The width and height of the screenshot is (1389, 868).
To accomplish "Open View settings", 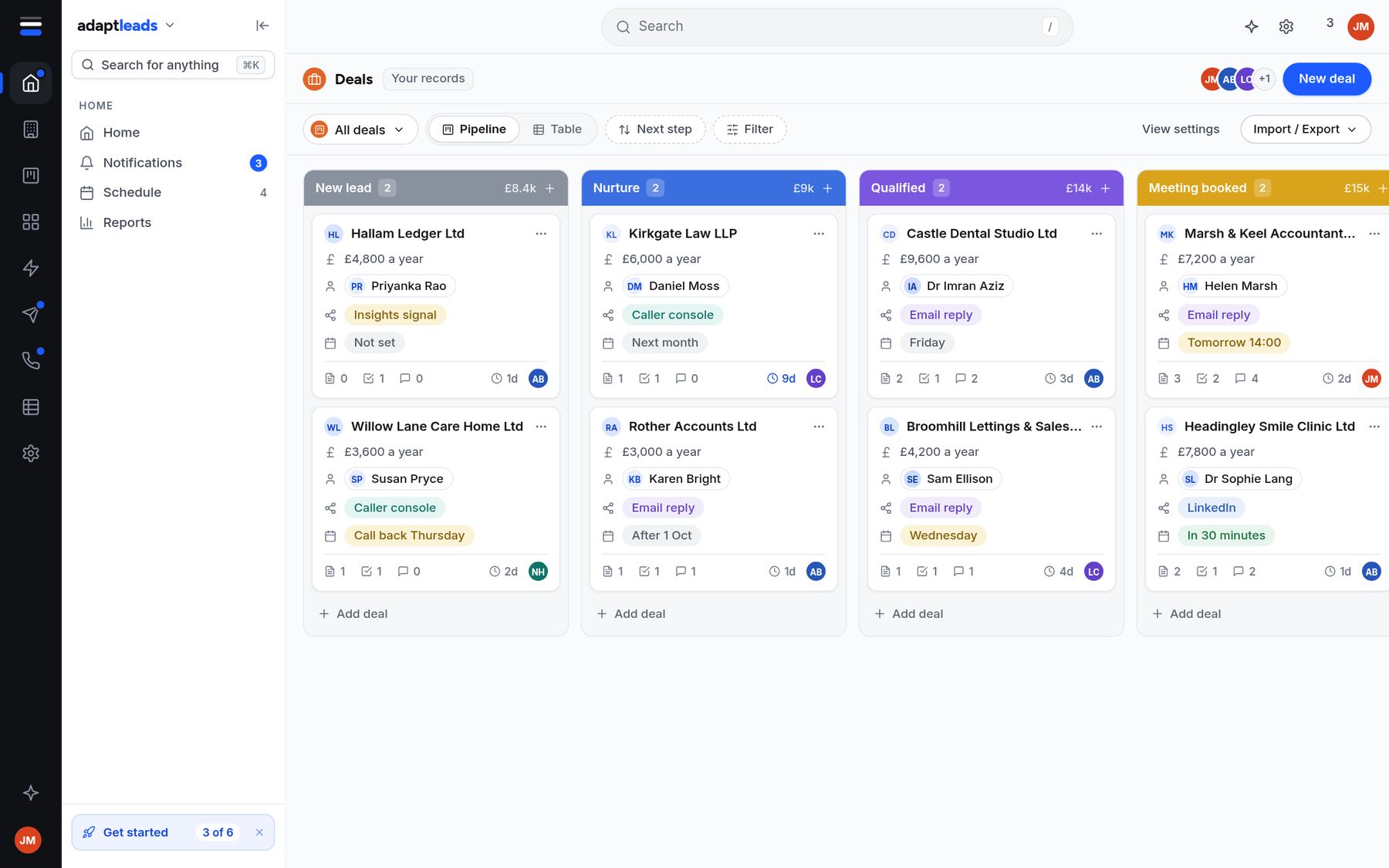I will click(1181, 130).
